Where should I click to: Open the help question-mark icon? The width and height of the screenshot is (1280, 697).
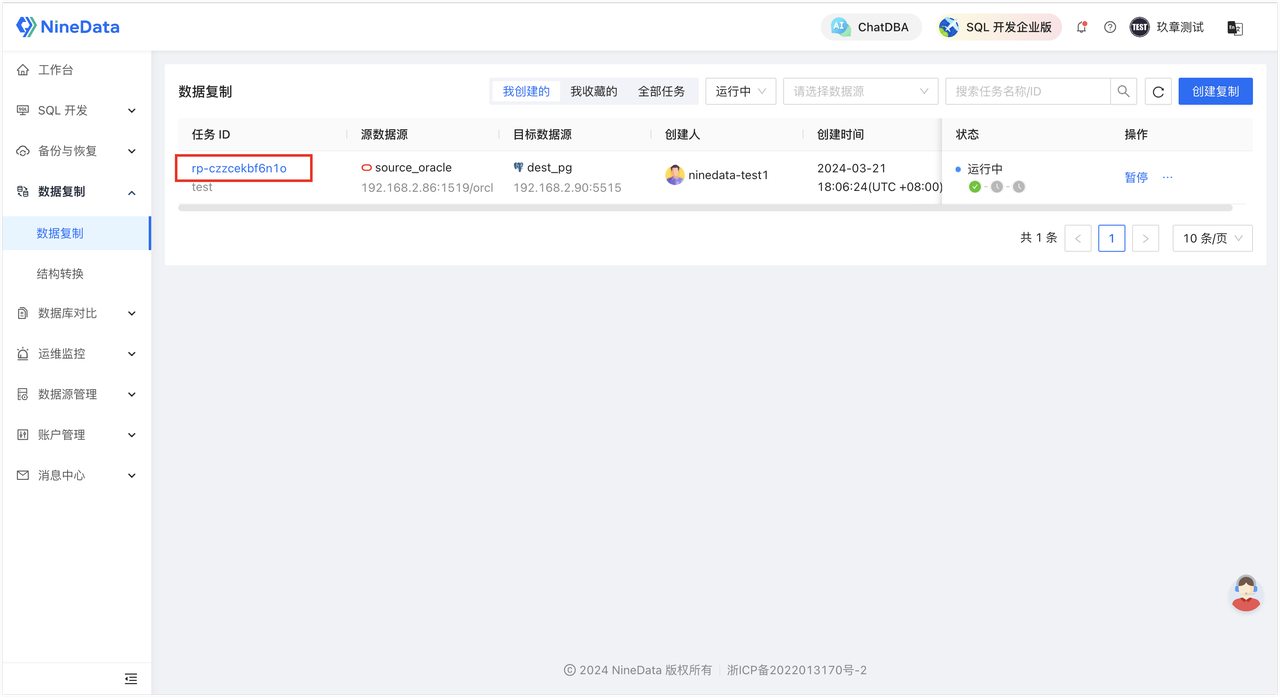(1109, 27)
